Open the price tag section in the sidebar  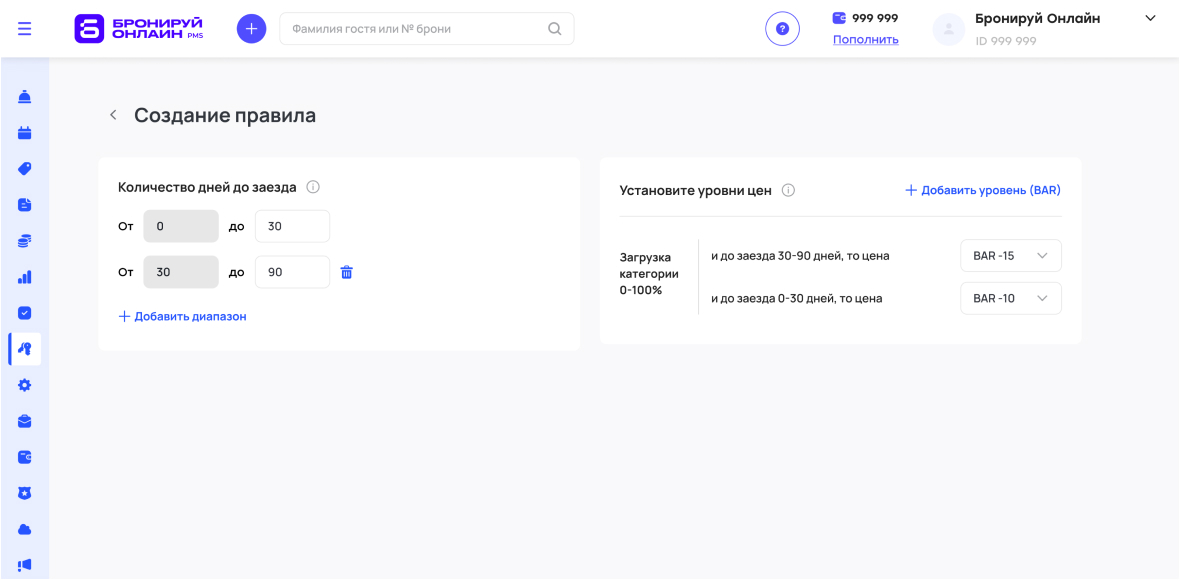pyautogui.click(x=25, y=169)
